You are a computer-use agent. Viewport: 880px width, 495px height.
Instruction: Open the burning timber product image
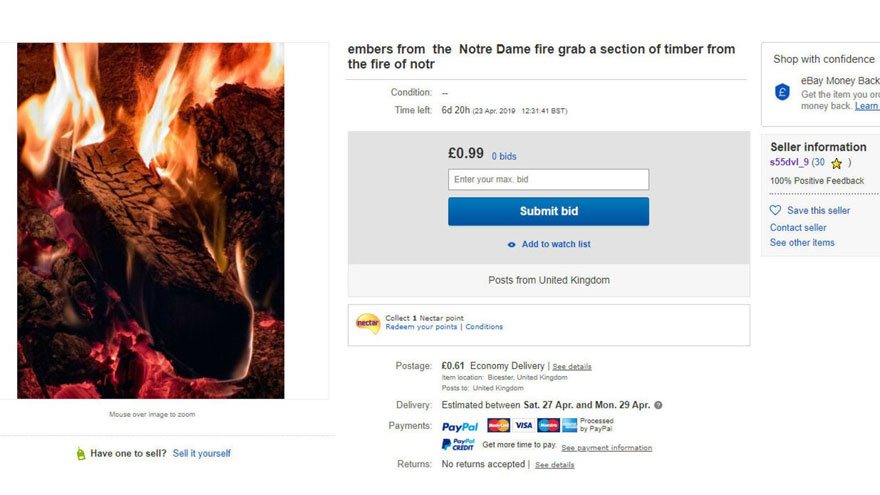click(x=150, y=220)
